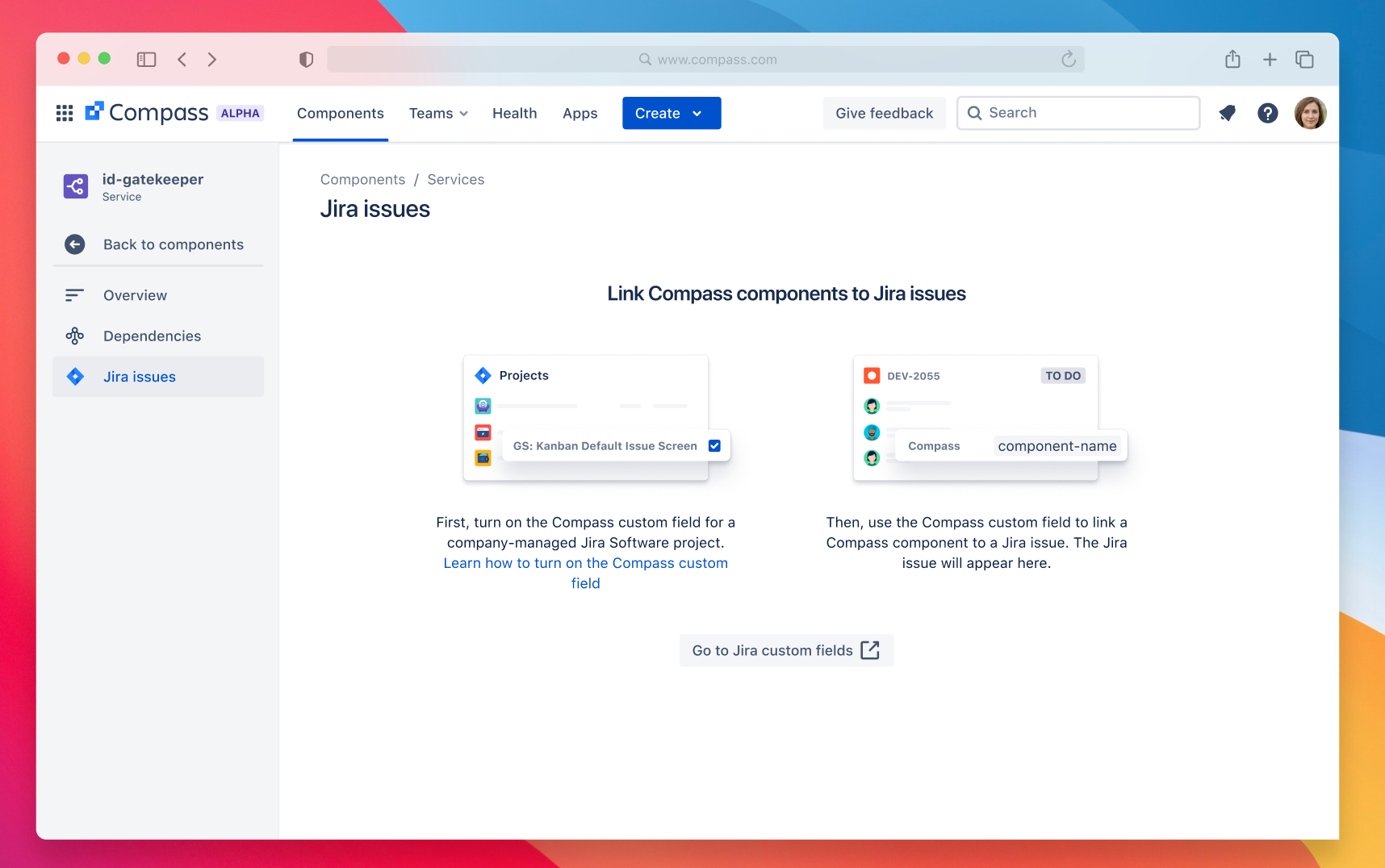The width and height of the screenshot is (1385, 868).
Task: Click Back to components link
Action: tap(158, 244)
